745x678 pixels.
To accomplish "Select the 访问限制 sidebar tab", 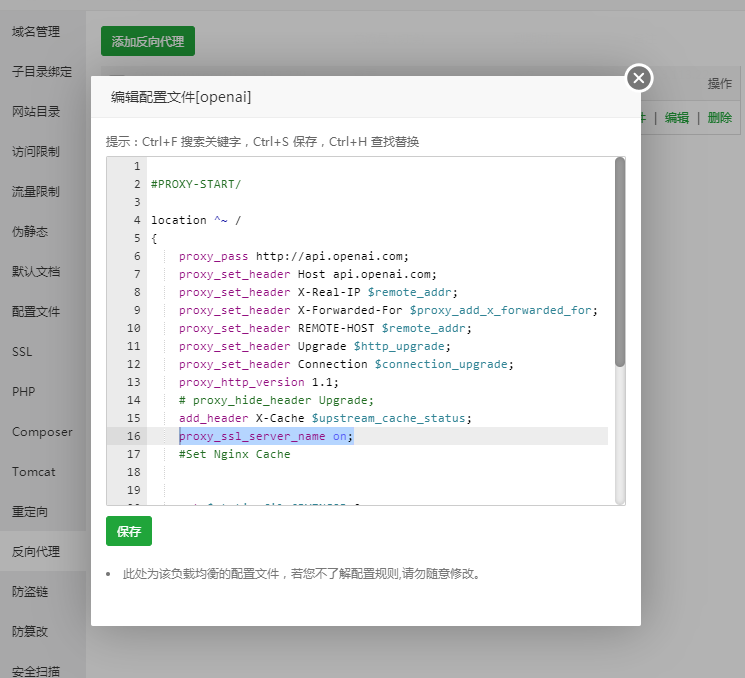I will pyautogui.click(x=36, y=152).
